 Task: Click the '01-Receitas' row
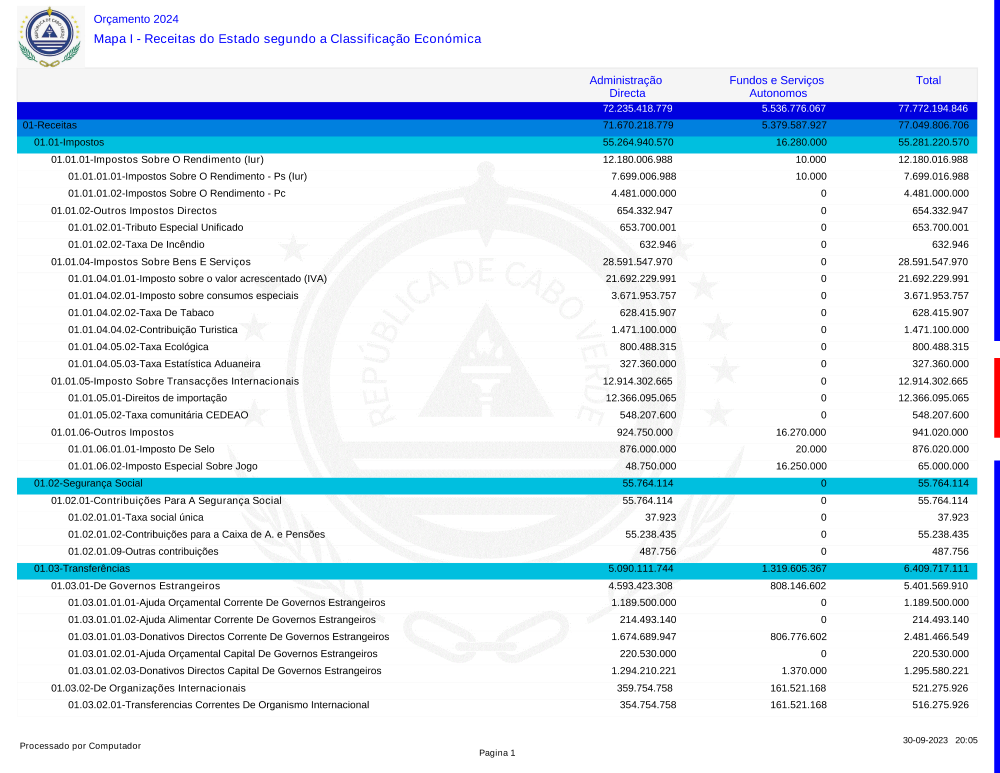(x=50, y=126)
